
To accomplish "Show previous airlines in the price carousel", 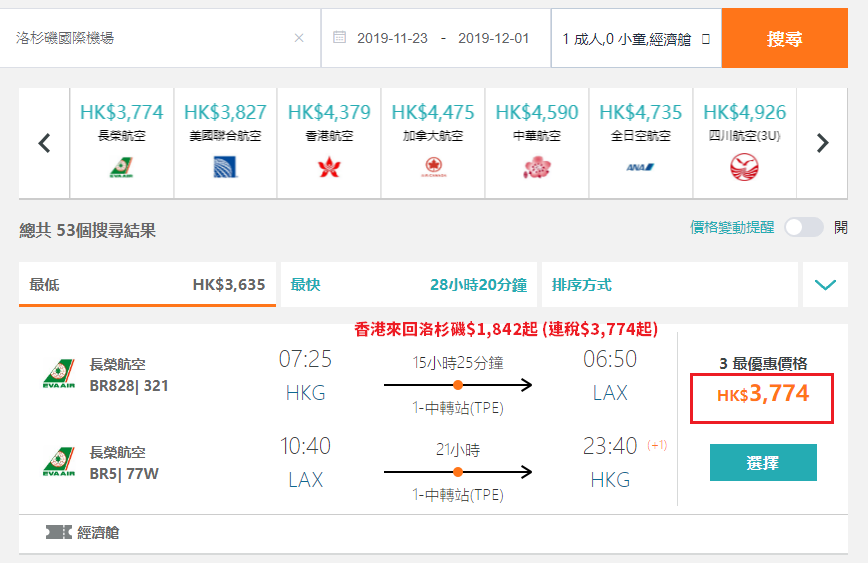I will click(44, 143).
